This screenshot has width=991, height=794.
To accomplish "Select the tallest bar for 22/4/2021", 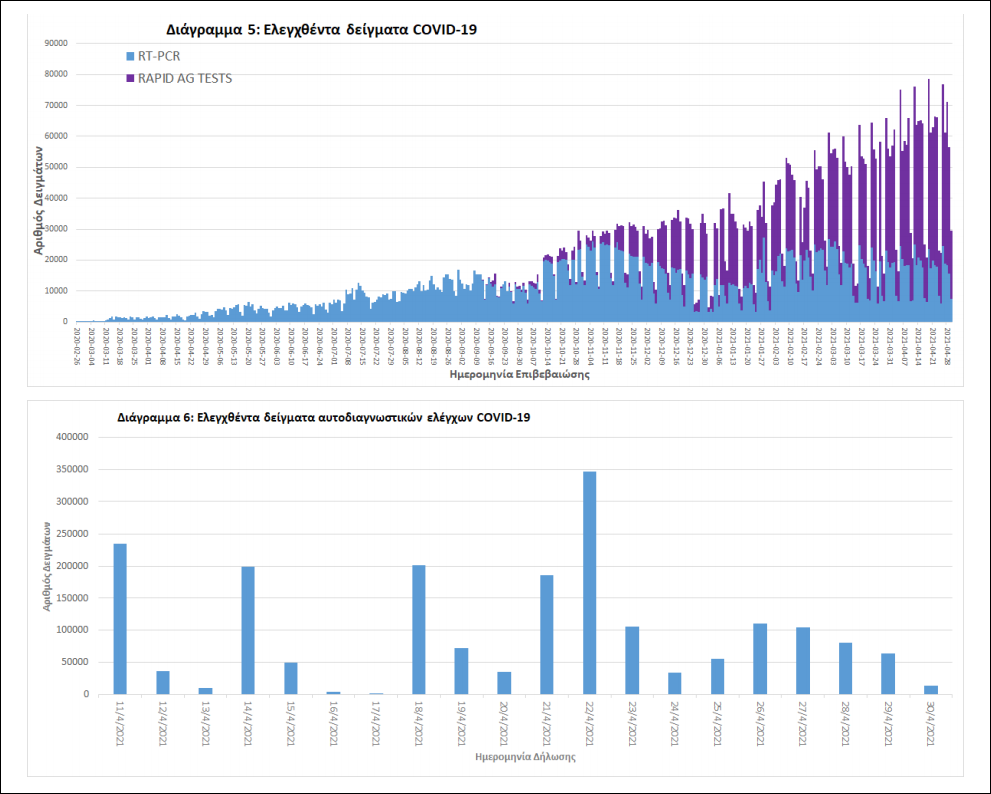I will point(590,582).
